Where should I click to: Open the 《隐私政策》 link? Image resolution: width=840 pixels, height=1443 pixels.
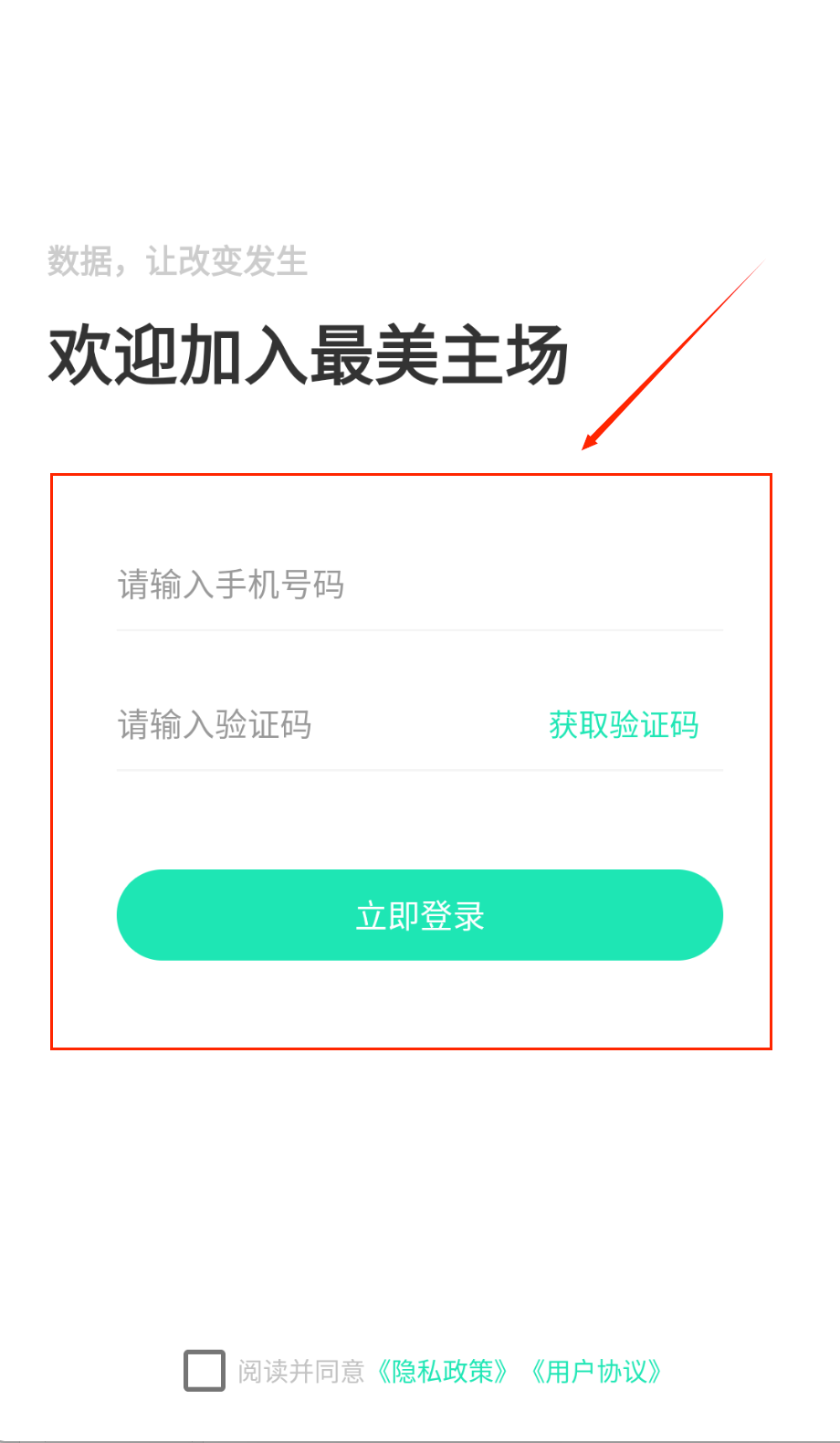443,1371
